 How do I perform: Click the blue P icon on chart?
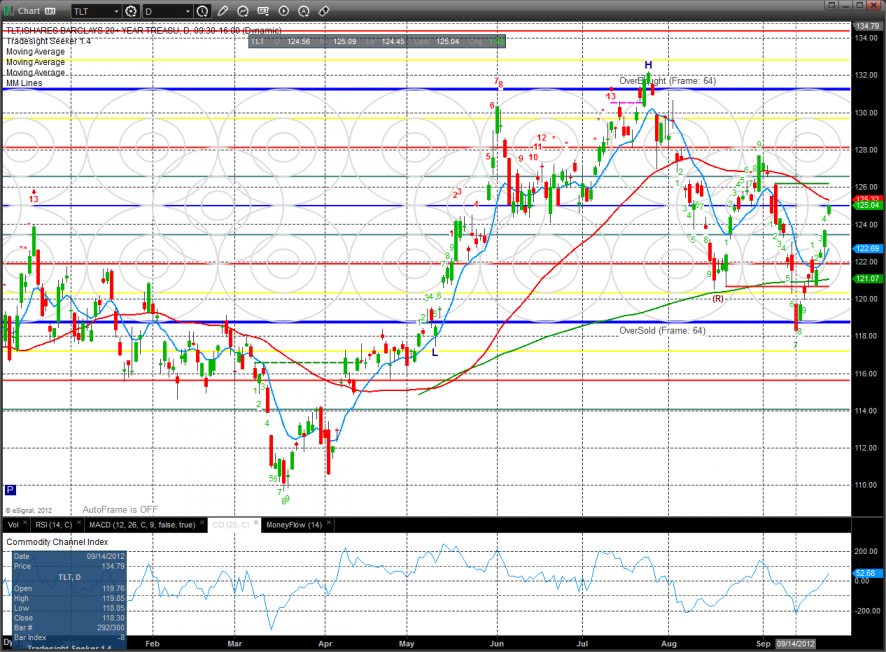click(x=10, y=491)
